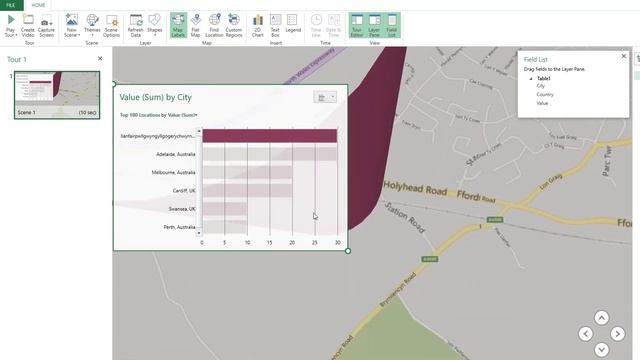The height and width of the screenshot is (360, 640).
Task: Select the Country field
Action: point(545,94)
